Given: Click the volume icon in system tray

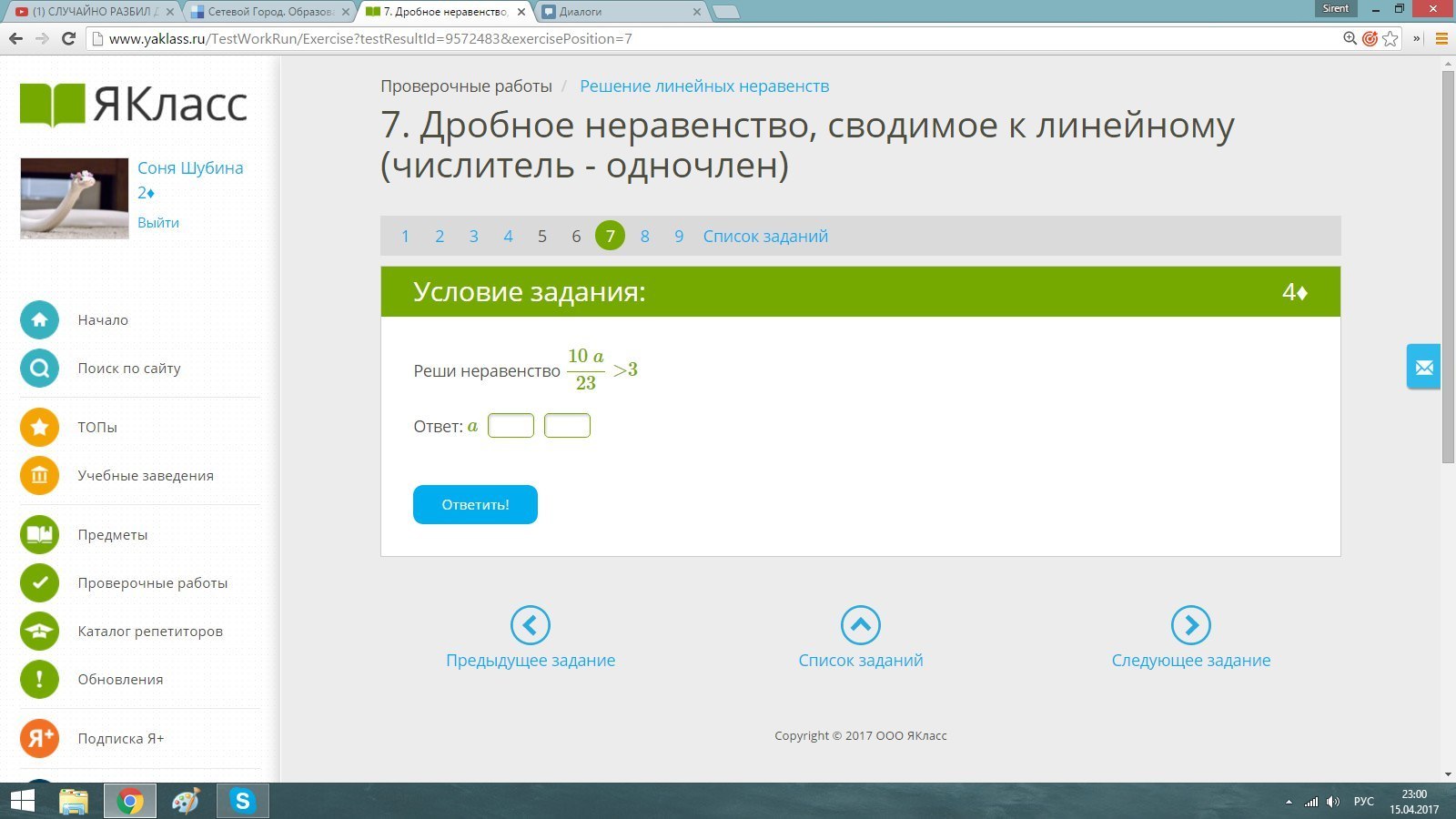Looking at the screenshot, I should (x=1333, y=802).
